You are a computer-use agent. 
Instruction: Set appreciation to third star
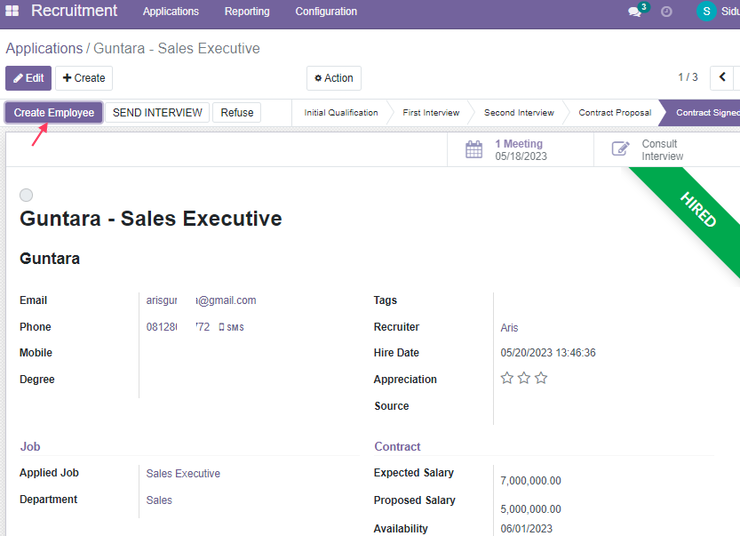pos(541,378)
